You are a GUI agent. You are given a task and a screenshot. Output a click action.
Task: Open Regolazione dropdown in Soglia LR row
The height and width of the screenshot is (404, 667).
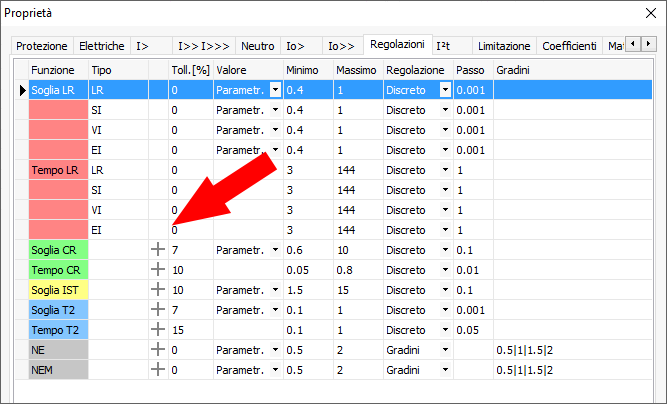pos(445,90)
